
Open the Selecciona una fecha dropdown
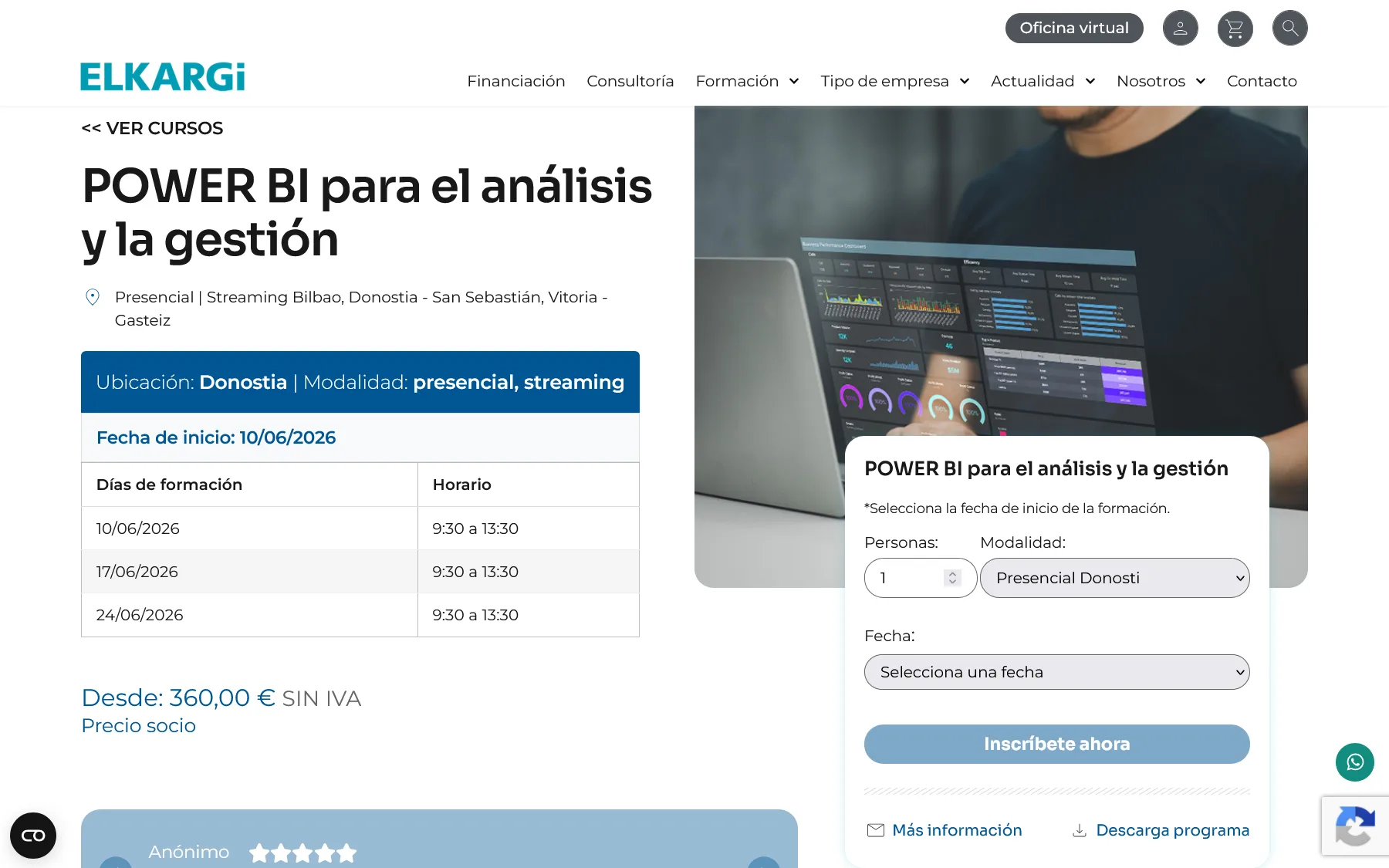[1056, 672]
